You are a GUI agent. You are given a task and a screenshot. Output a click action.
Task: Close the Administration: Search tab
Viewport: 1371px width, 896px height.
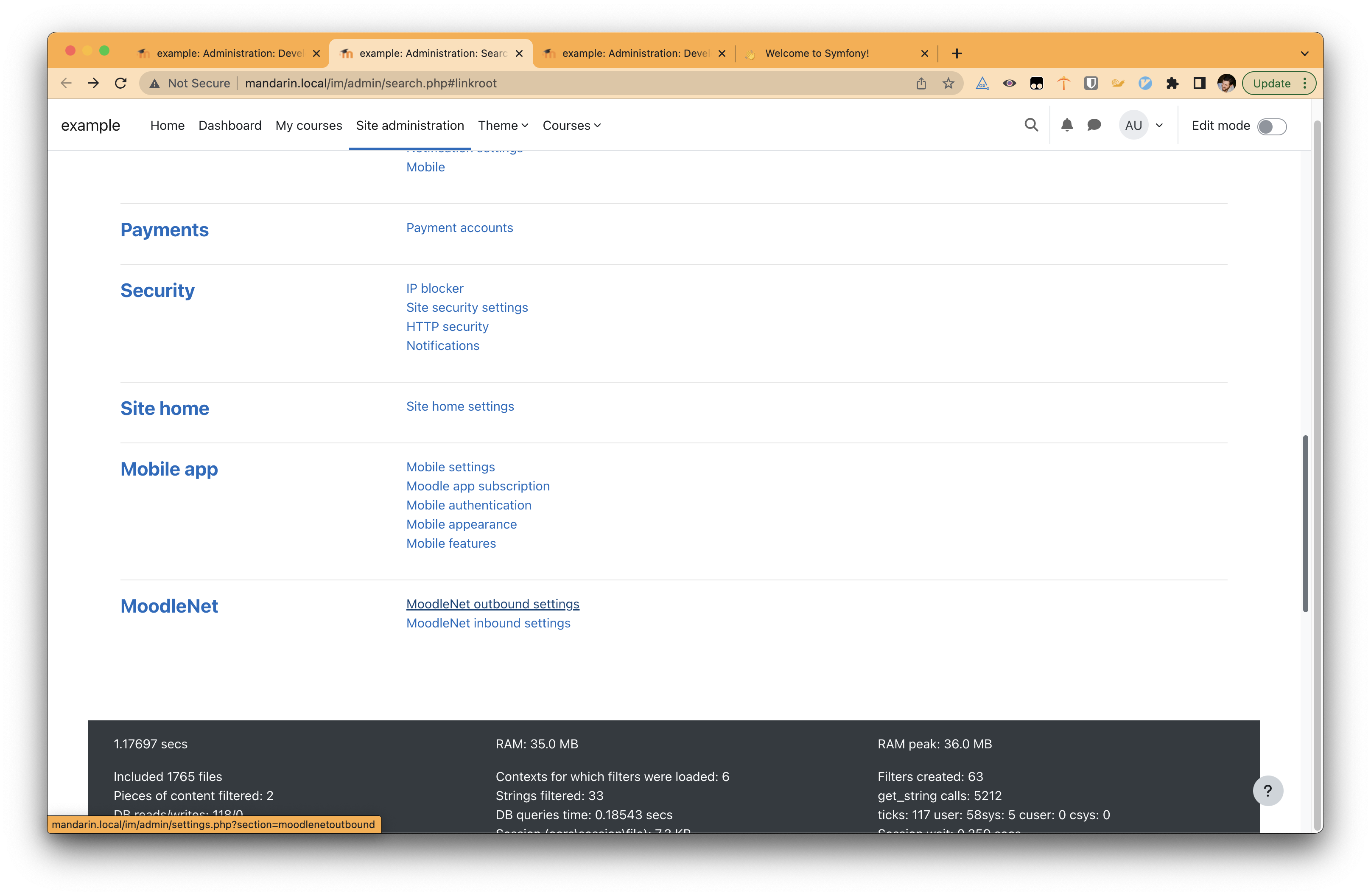tap(519, 53)
